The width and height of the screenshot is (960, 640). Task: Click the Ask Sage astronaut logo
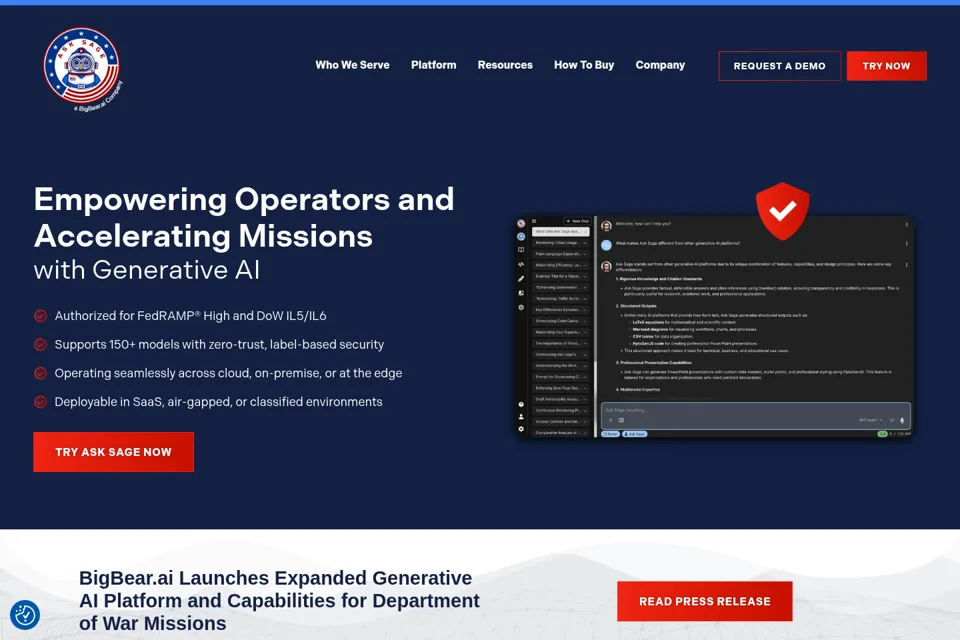tap(83, 69)
